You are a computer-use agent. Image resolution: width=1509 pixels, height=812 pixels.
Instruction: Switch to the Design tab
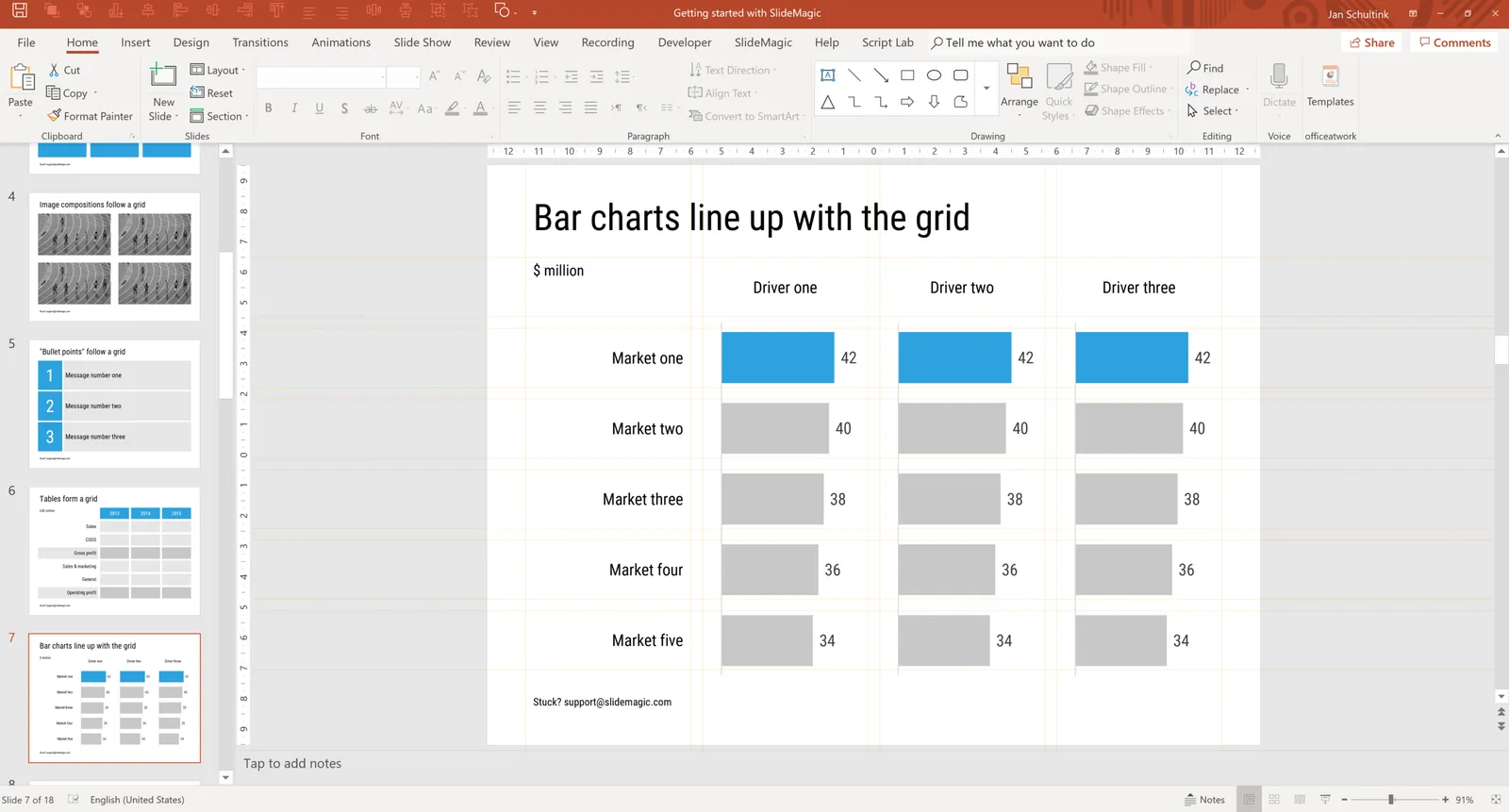[x=191, y=42]
